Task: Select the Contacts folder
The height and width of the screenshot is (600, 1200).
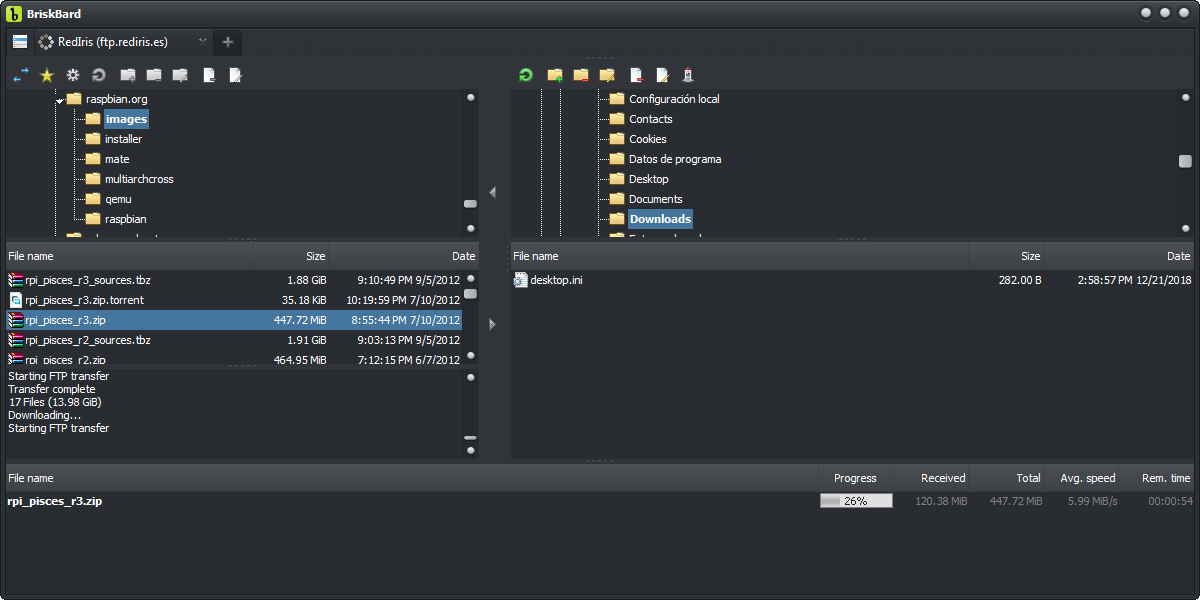Action: (650, 119)
